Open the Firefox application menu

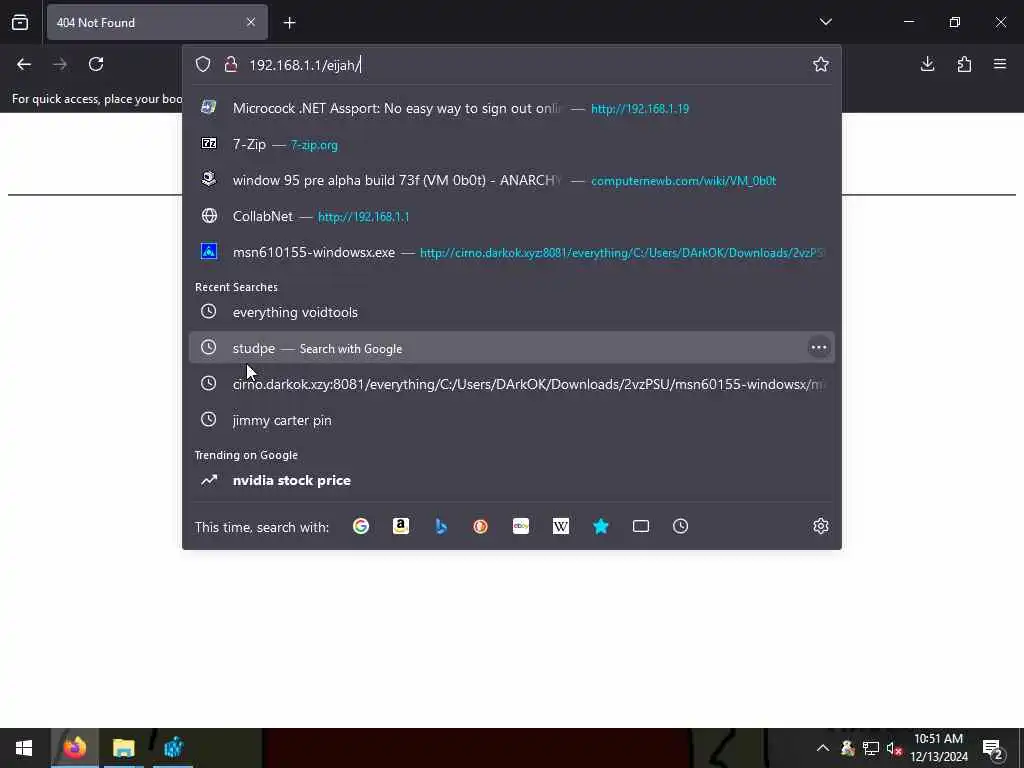(x=1000, y=64)
